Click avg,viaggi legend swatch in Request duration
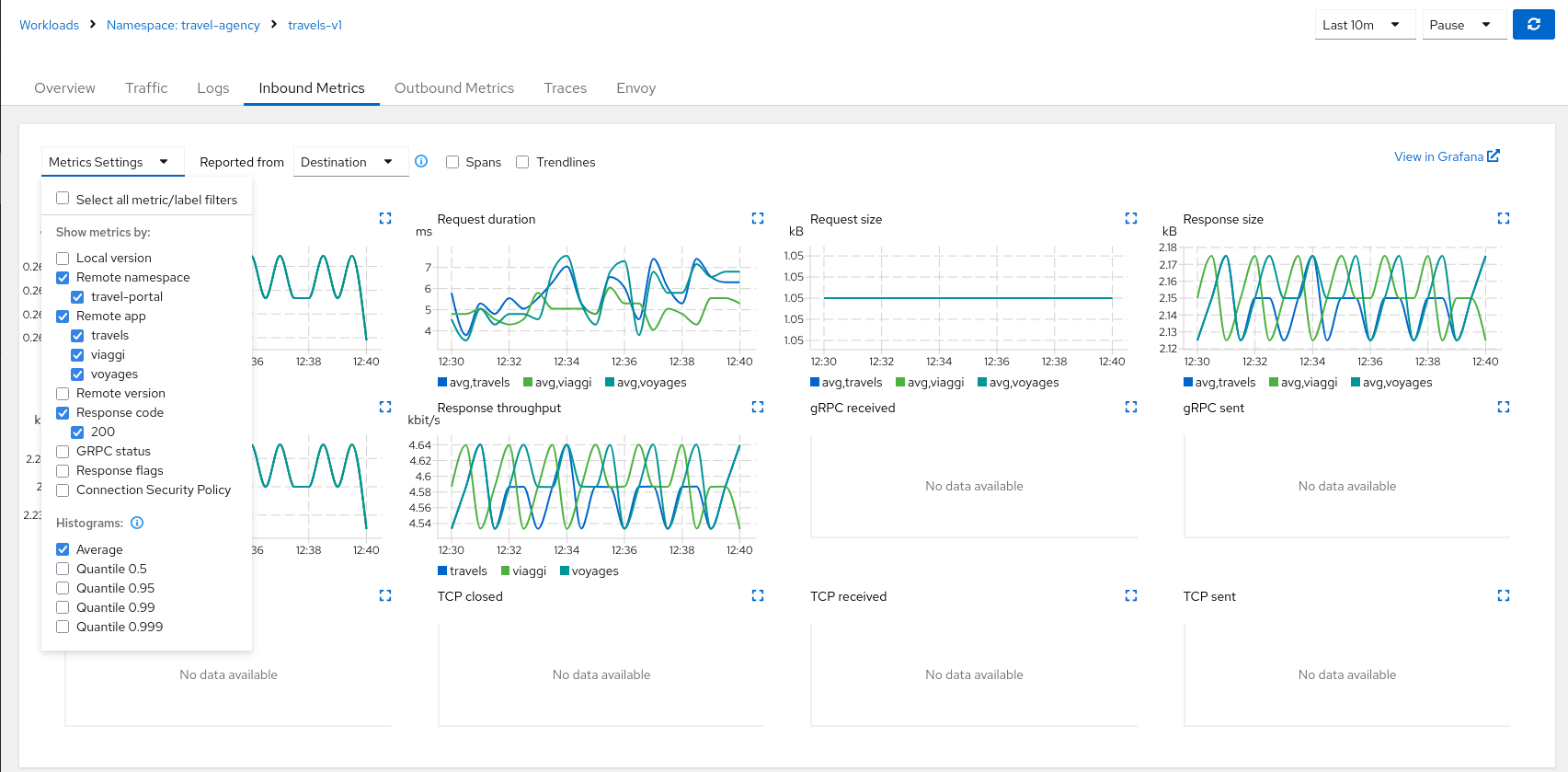 click(528, 383)
